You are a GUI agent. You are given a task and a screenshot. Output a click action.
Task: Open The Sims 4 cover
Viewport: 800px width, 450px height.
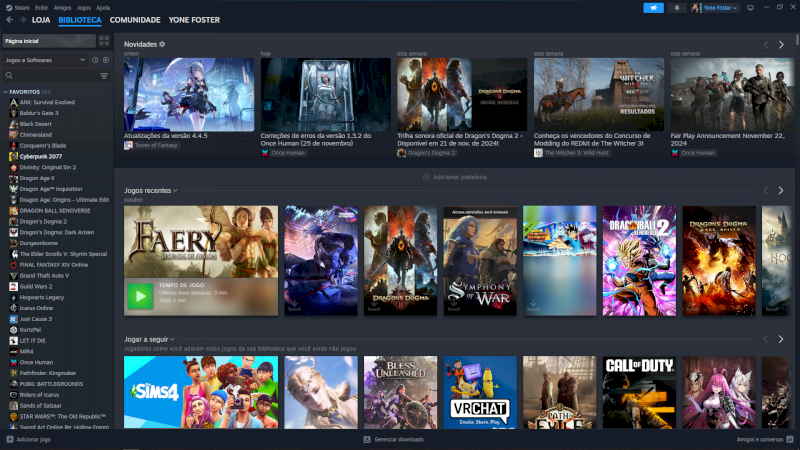click(201, 392)
